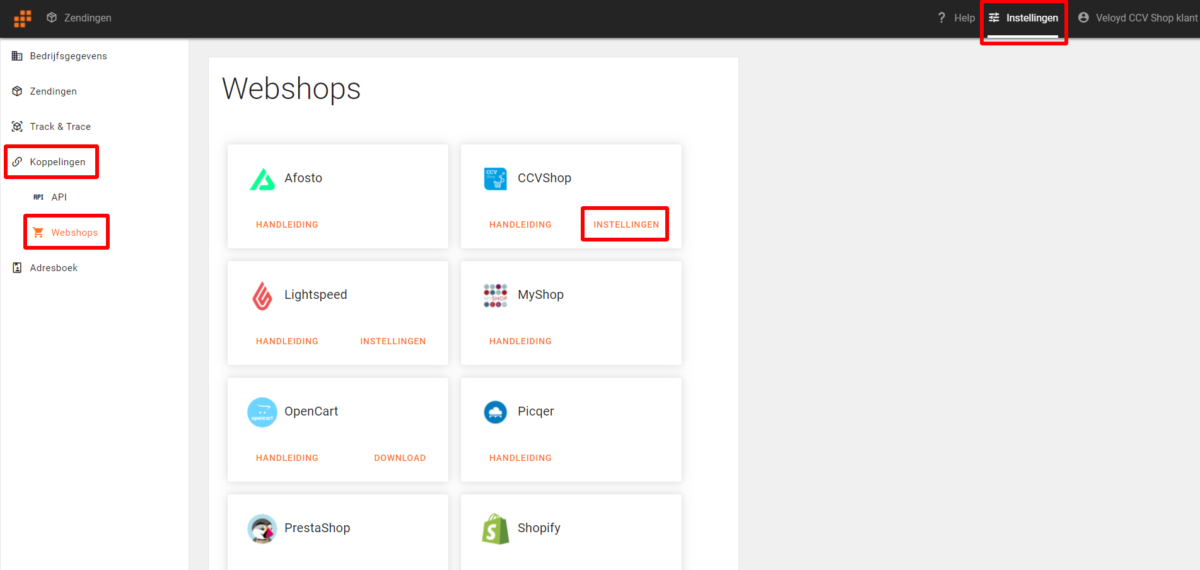Click the PrestaShop penguin logo
The height and width of the screenshot is (570, 1200).
point(262,529)
